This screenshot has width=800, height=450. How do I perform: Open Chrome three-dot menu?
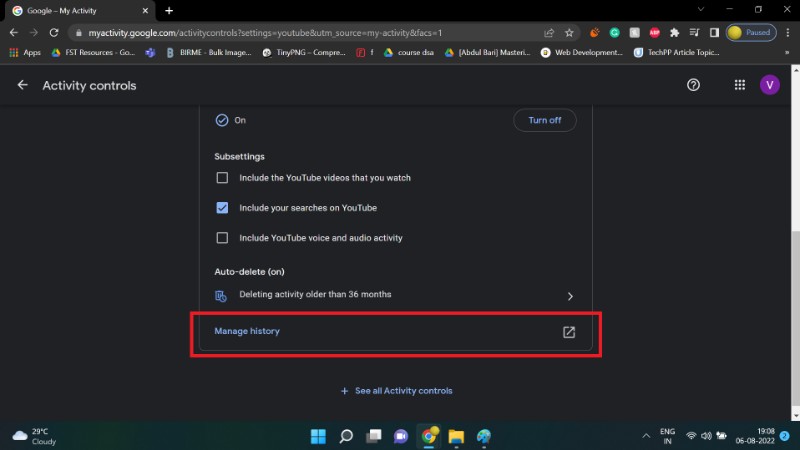[787, 32]
